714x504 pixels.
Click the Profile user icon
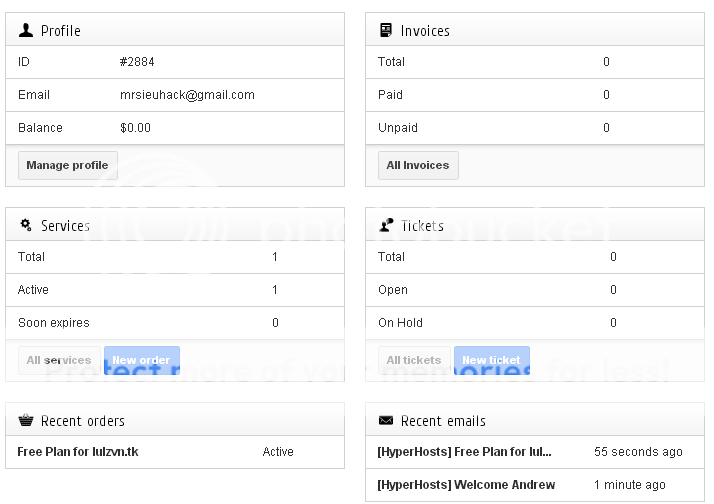pos(26,30)
